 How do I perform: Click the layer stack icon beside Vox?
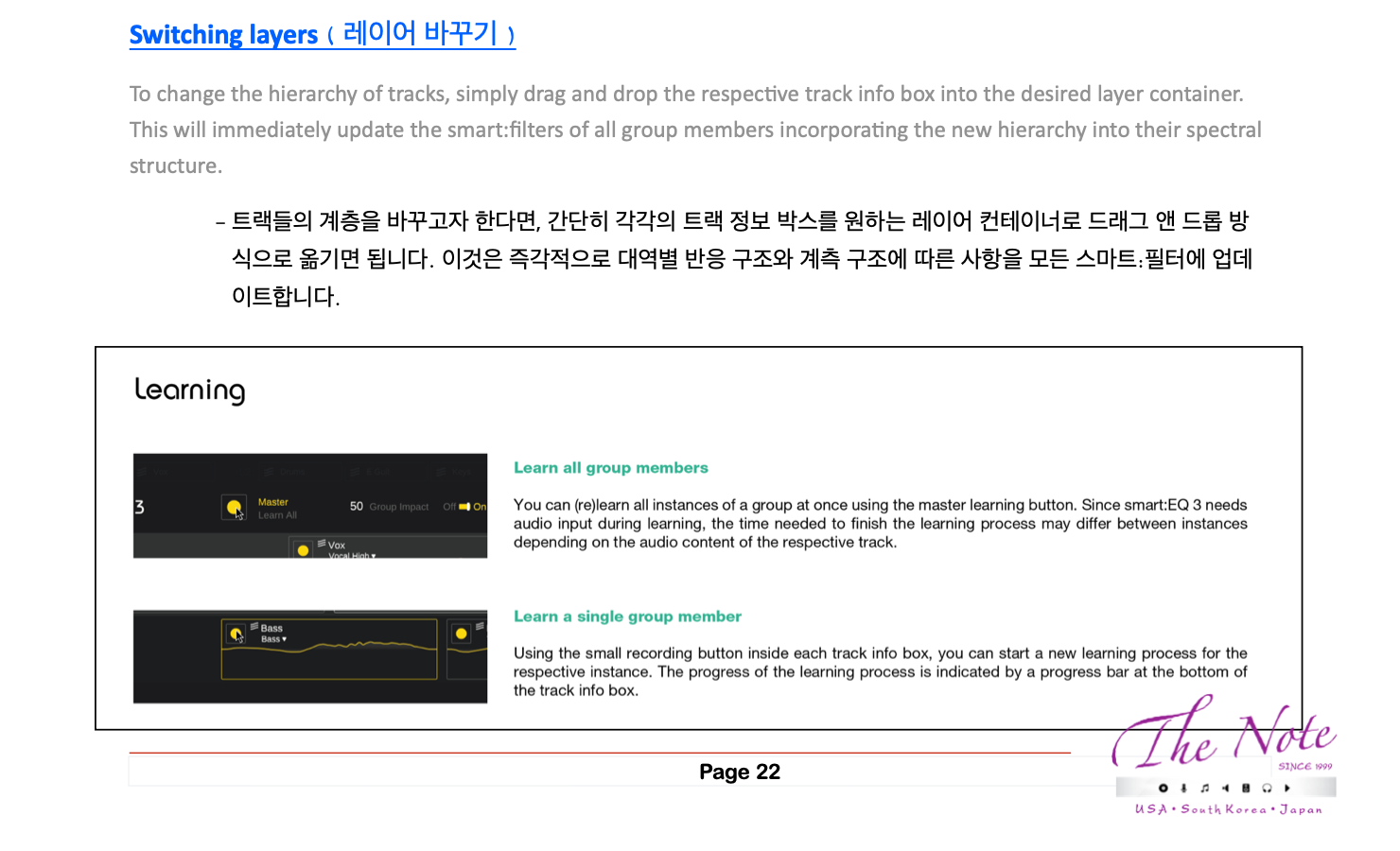coord(322,543)
